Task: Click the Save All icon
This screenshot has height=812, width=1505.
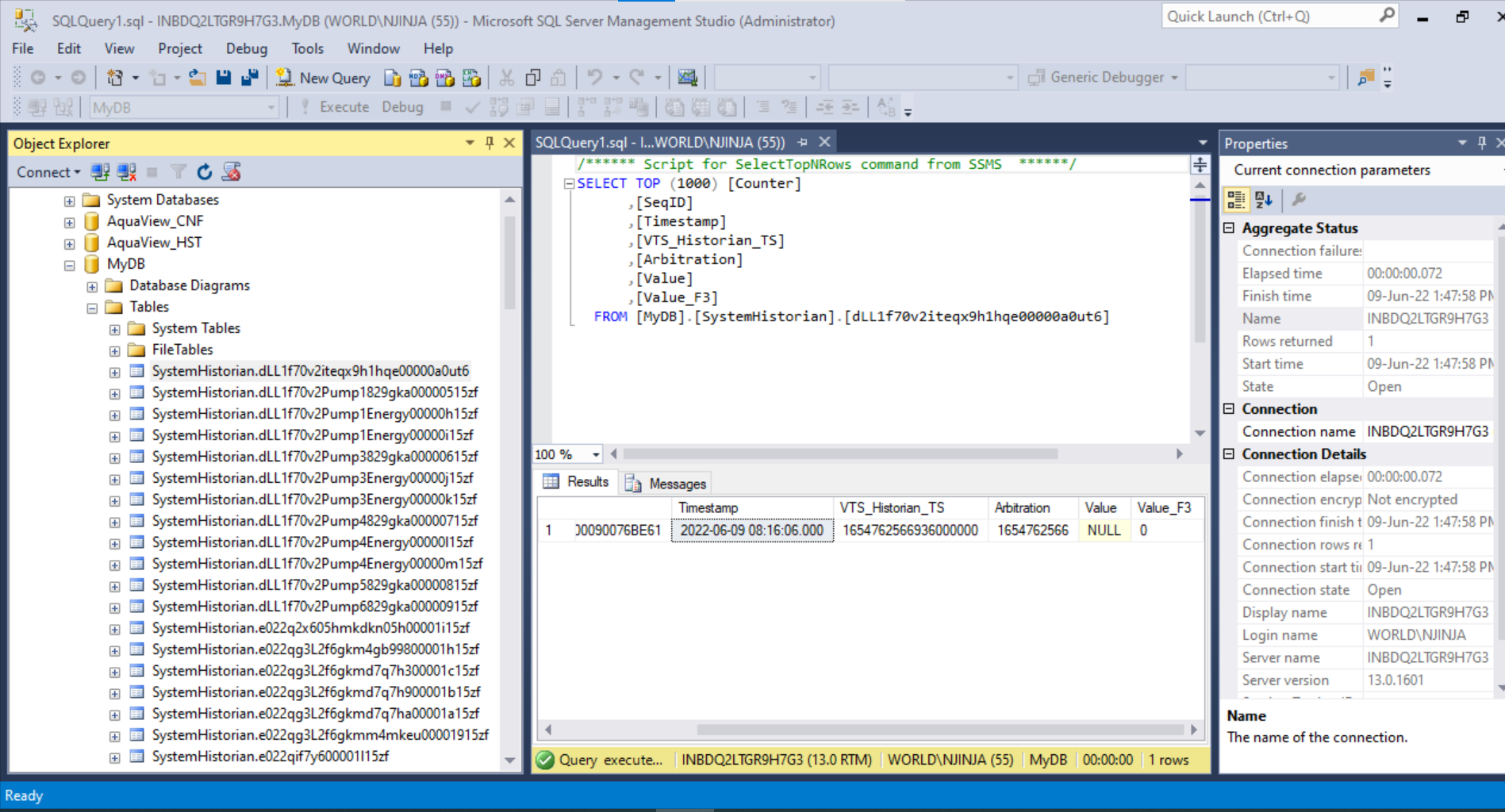Action: 250,78
